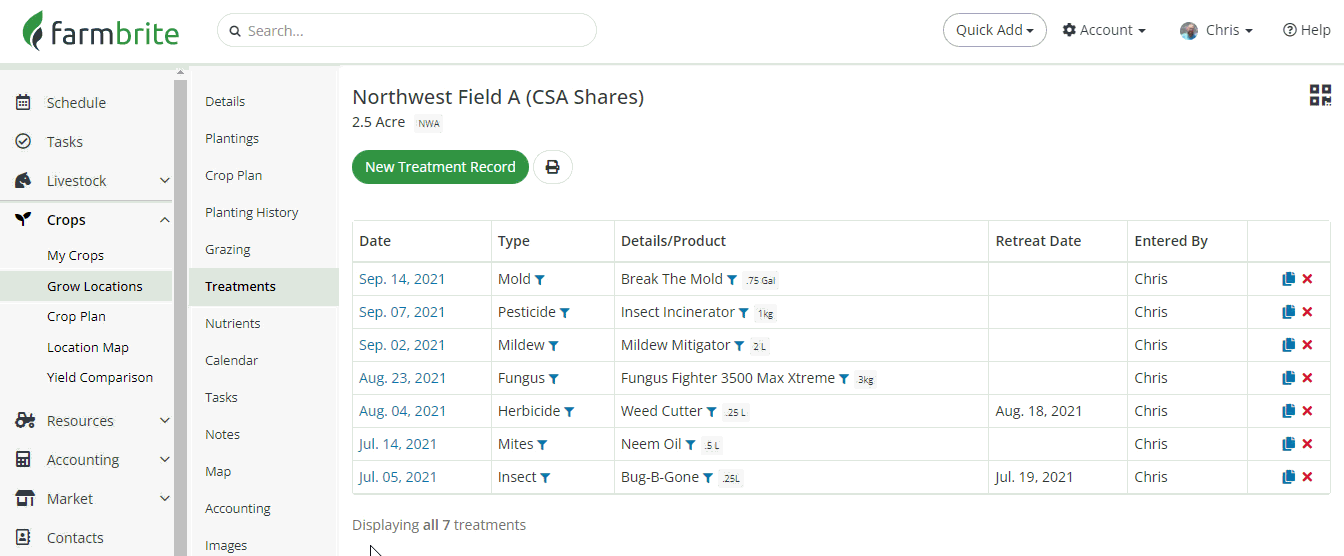
Task: Open the Chris user dropdown
Action: [1216, 30]
